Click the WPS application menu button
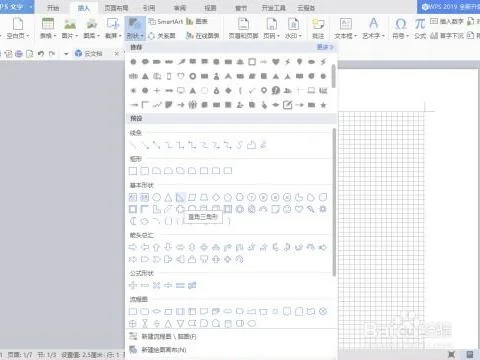 tap(16, 7)
